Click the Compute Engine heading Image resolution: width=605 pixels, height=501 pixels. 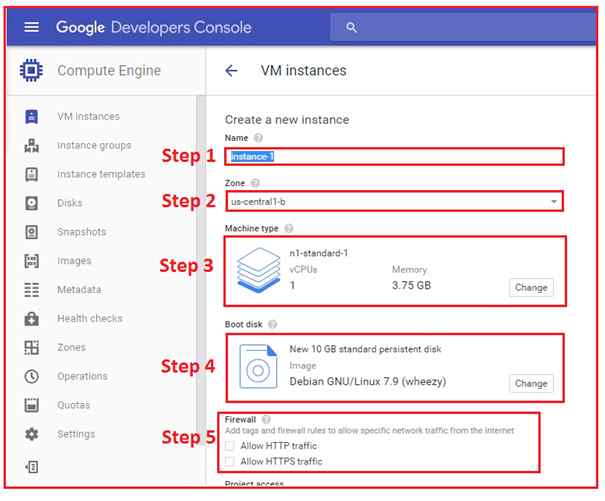click(109, 71)
